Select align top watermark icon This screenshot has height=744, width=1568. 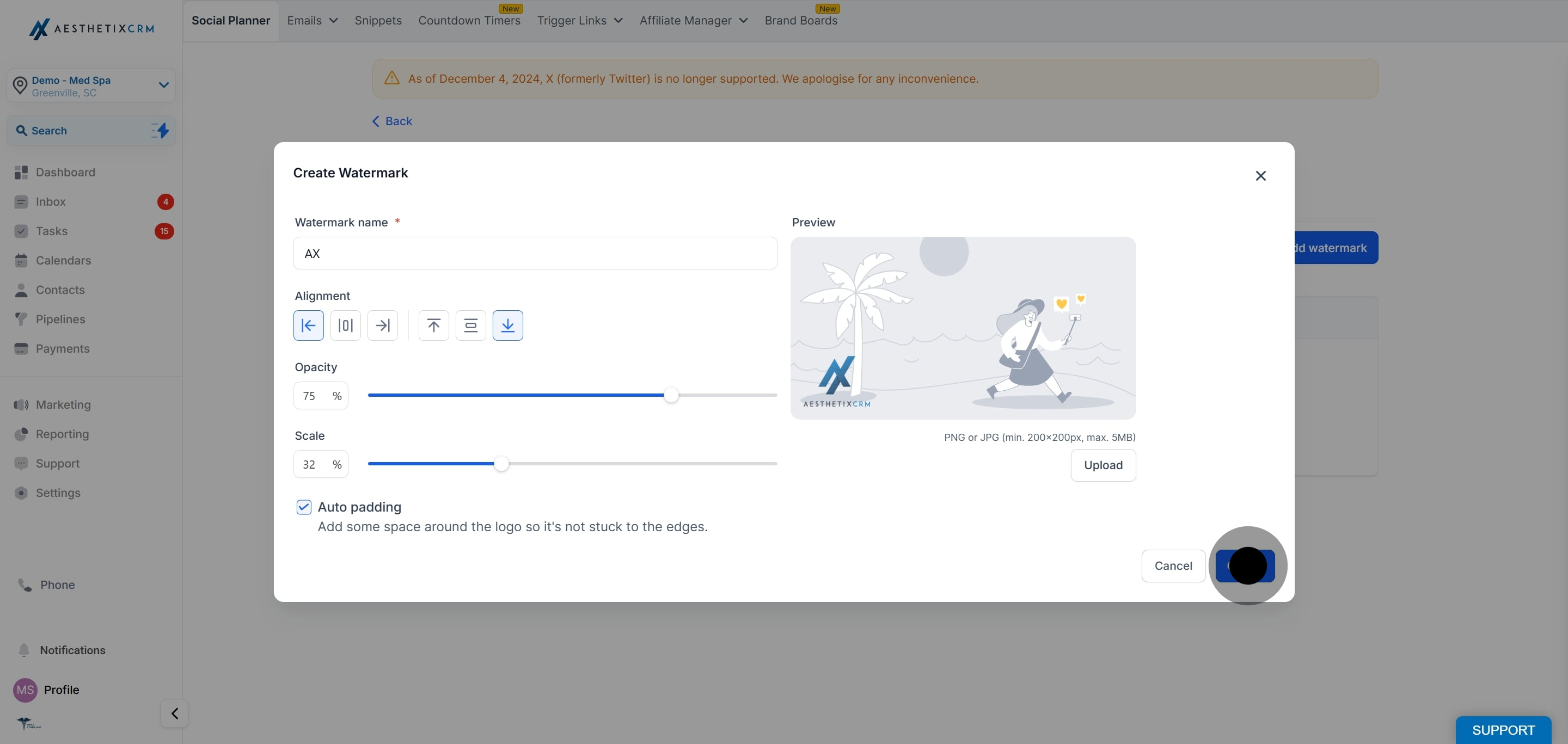tap(433, 325)
